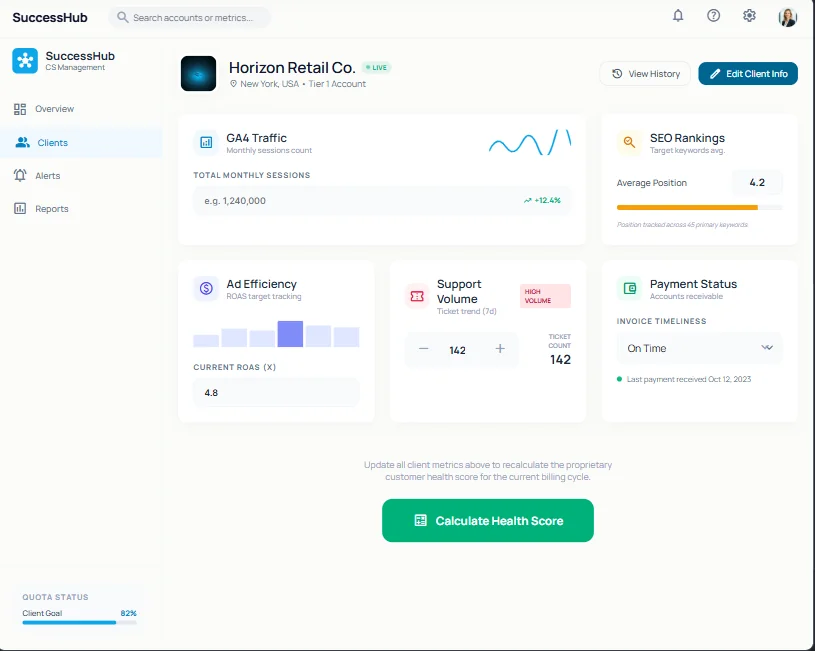
Task: Click the Tier 1 Account text
Action: (337, 84)
